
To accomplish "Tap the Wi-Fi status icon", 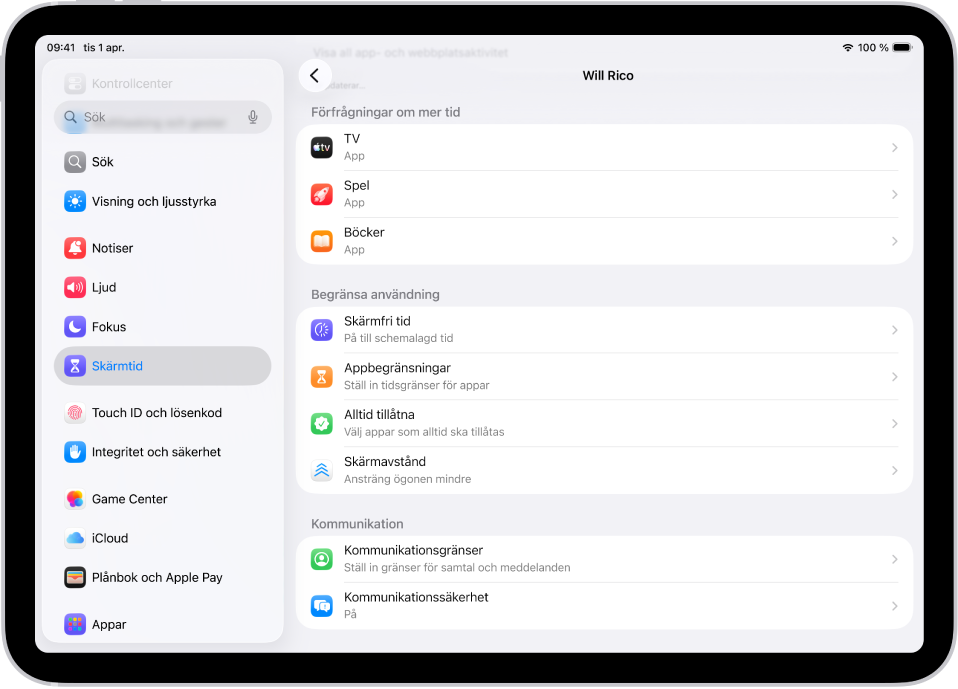I will [847, 48].
